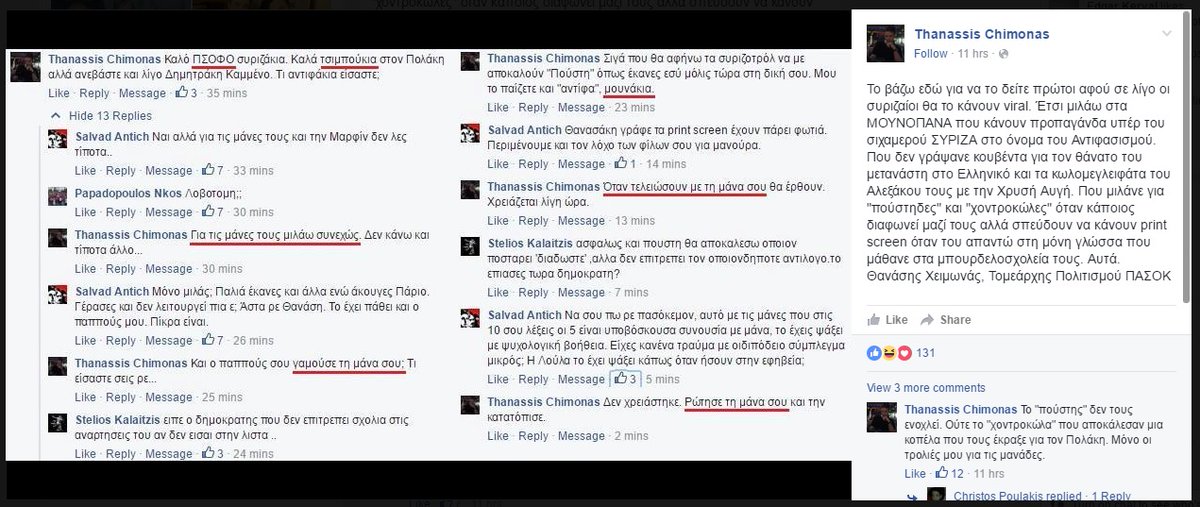Open Thanassis Chimonas profile picture in post header
The image size is (1200, 507).
[x=883, y=42]
